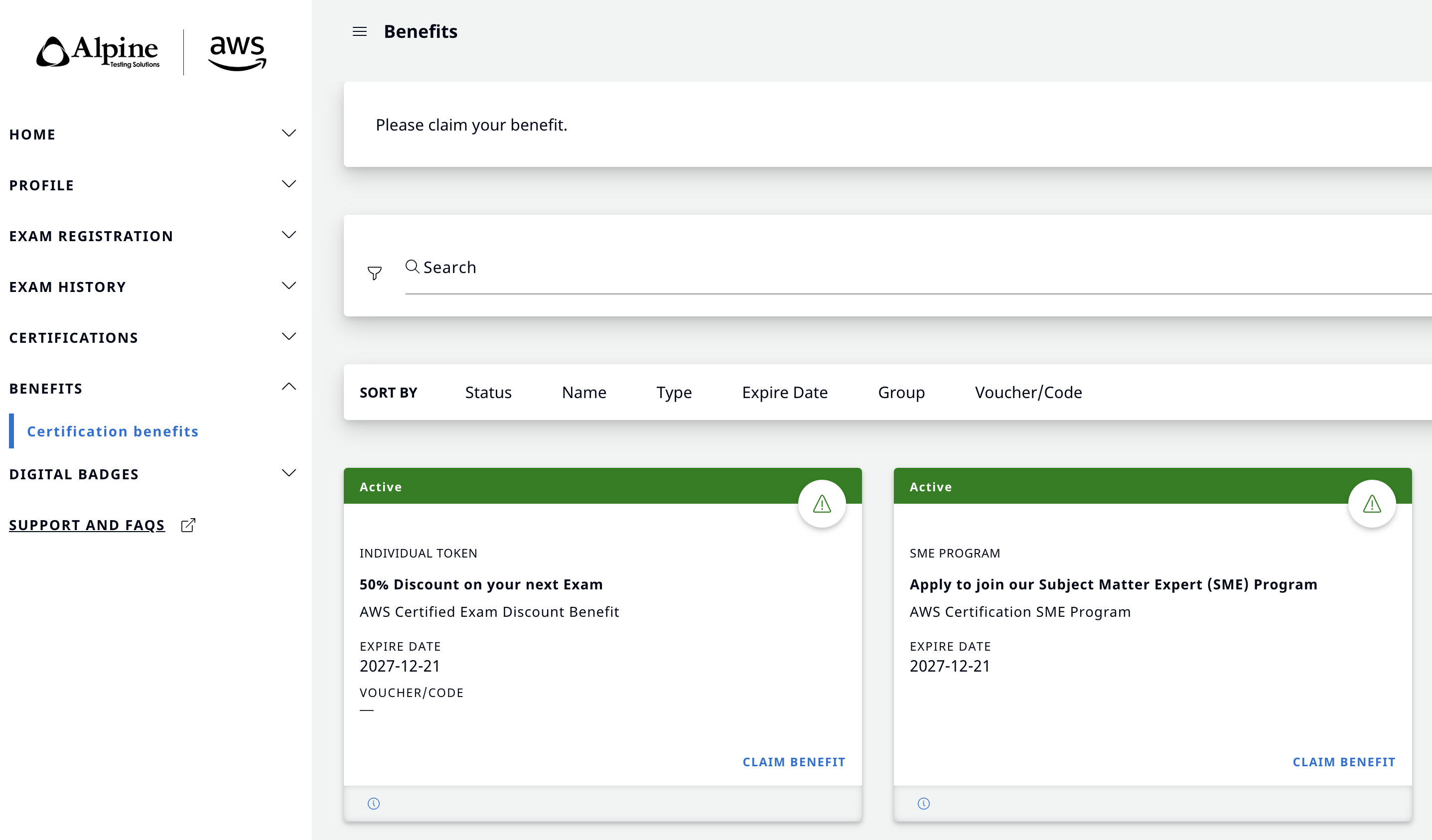This screenshot has height=840, width=1432.
Task: Click the AWS logo
Action: [x=238, y=53]
